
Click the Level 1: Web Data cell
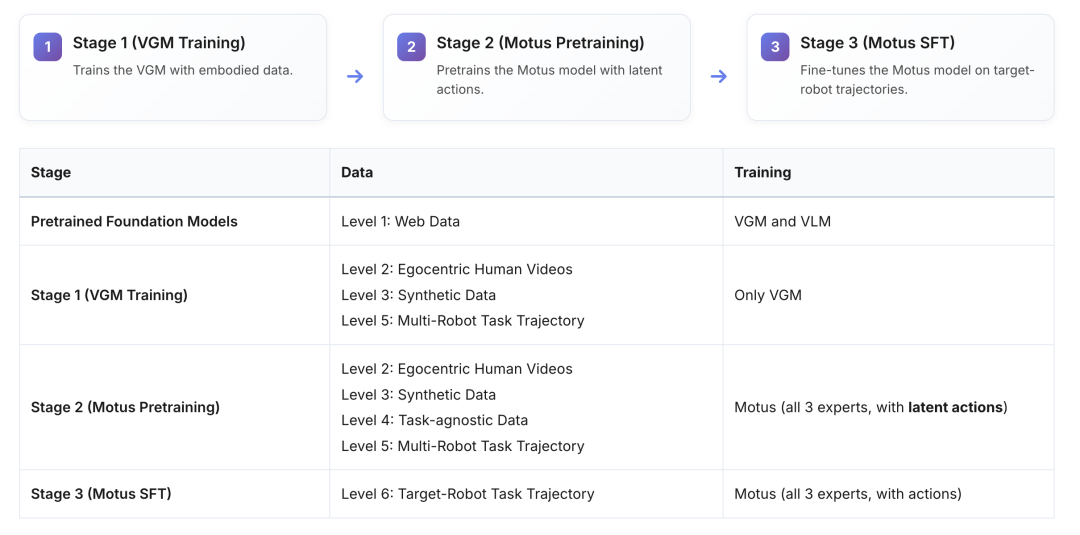[400, 221]
